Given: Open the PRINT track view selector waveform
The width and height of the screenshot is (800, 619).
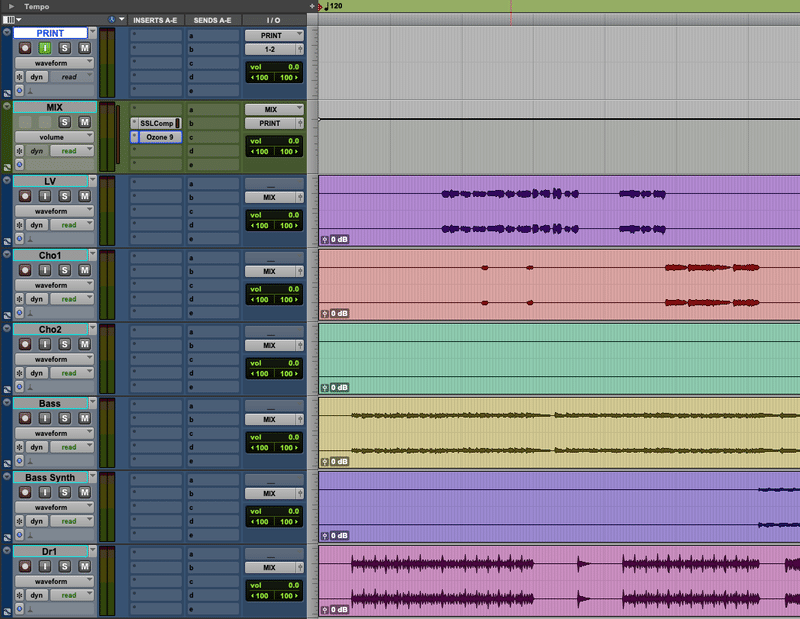Looking at the screenshot, I should coord(54,63).
